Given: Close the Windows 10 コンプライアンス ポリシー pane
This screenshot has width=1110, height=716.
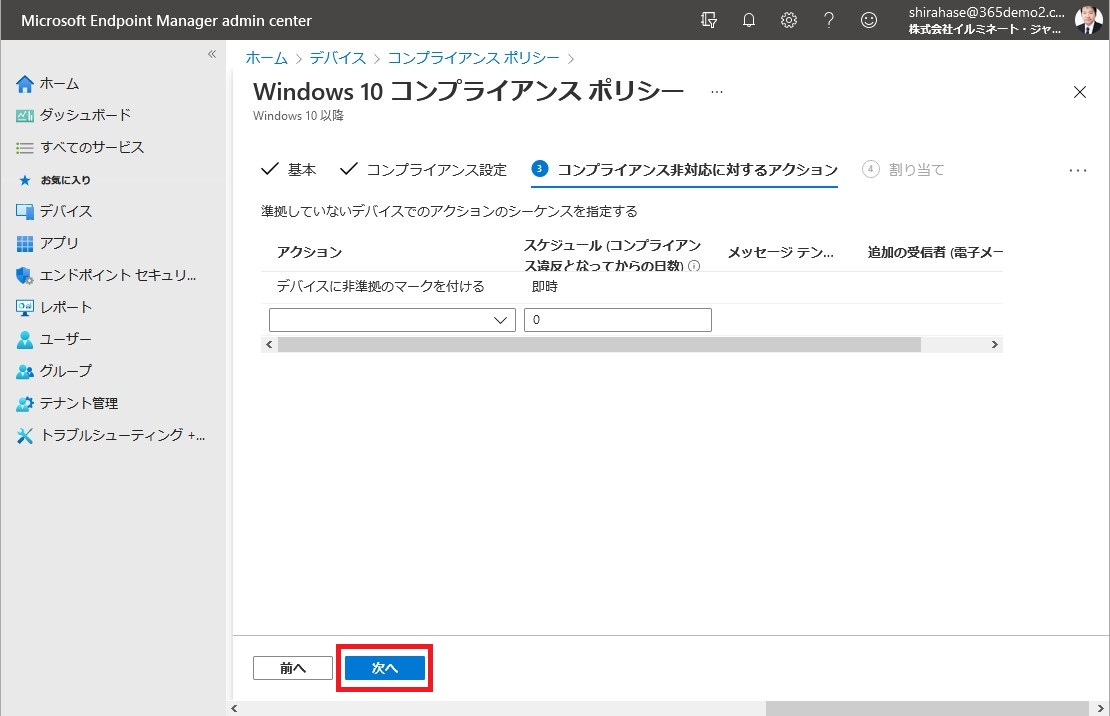Looking at the screenshot, I should (1080, 92).
